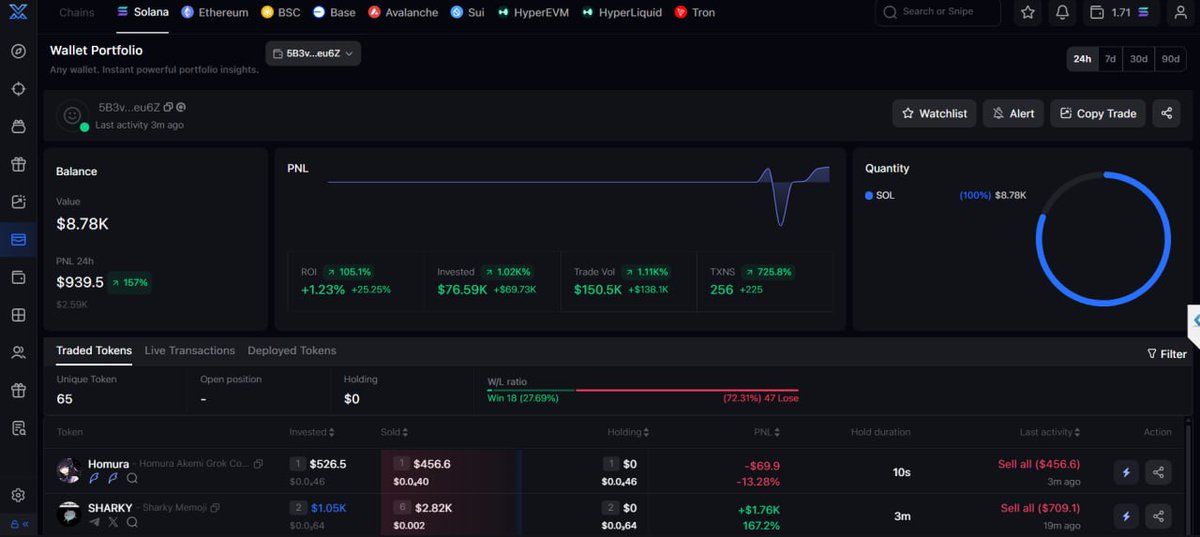Click Sell all ($709.1) for SHARKY

pyautogui.click(x=1040, y=508)
